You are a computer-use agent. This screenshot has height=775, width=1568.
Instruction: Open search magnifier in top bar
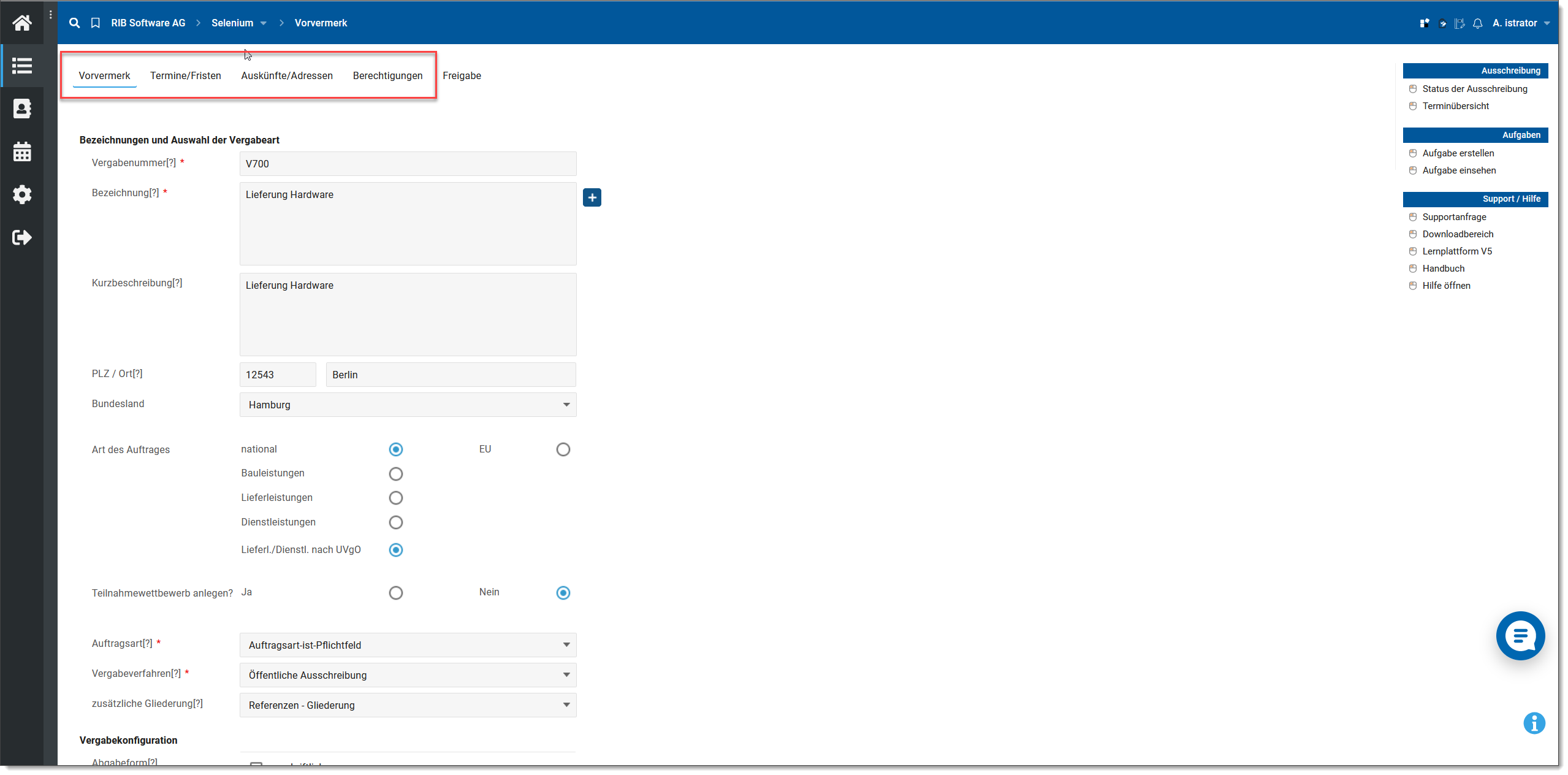pos(74,23)
